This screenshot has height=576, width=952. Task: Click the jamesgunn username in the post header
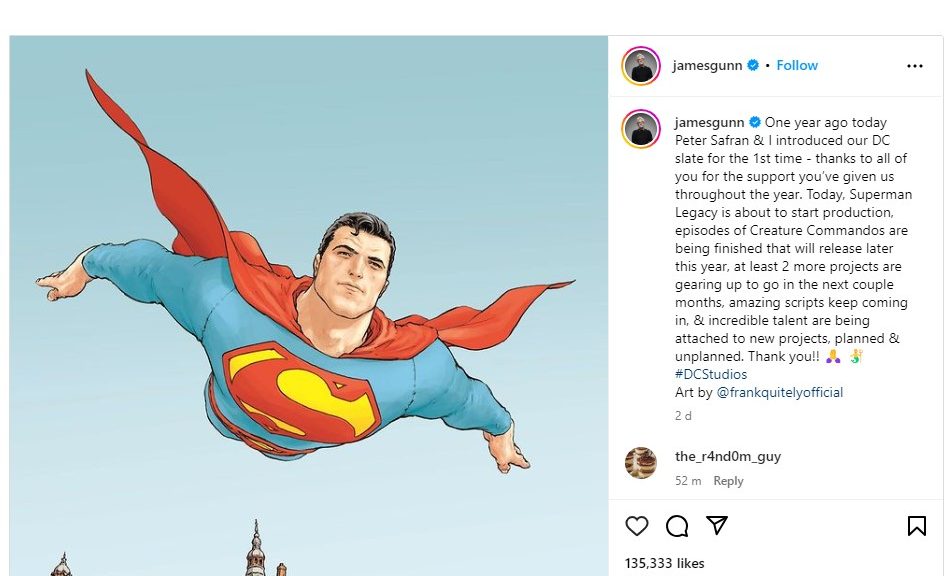point(708,66)
